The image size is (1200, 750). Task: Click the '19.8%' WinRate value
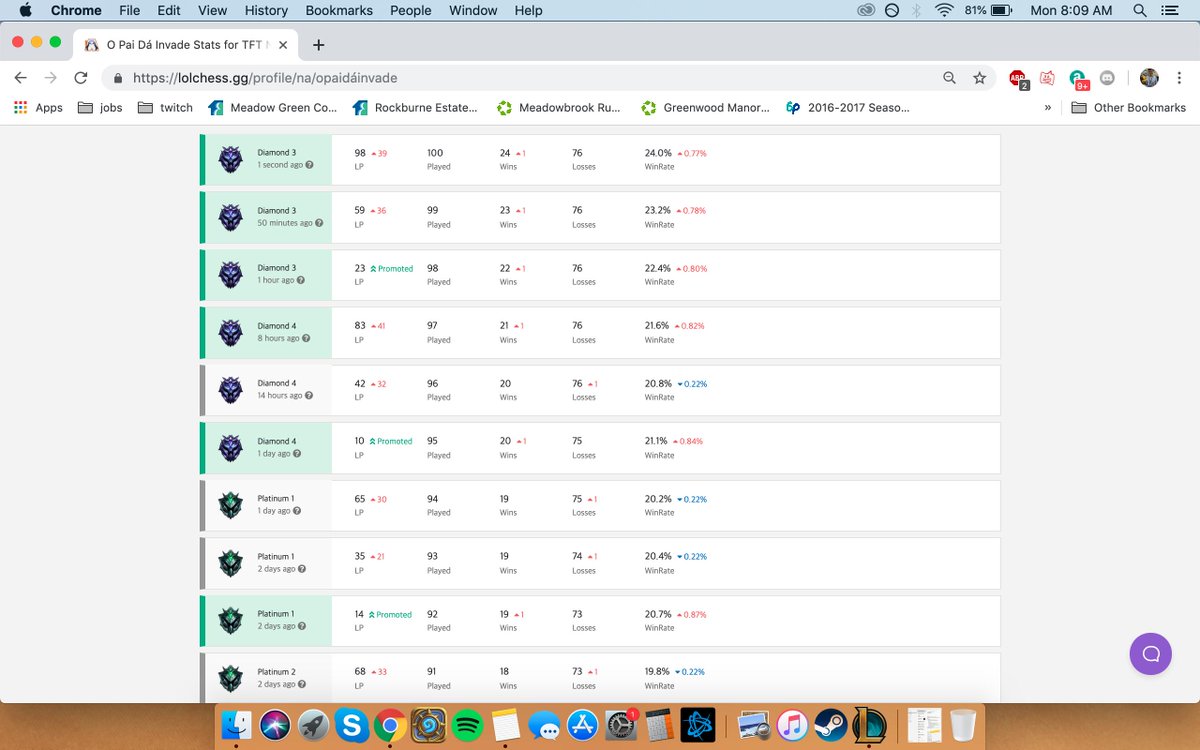click(658, 672)
